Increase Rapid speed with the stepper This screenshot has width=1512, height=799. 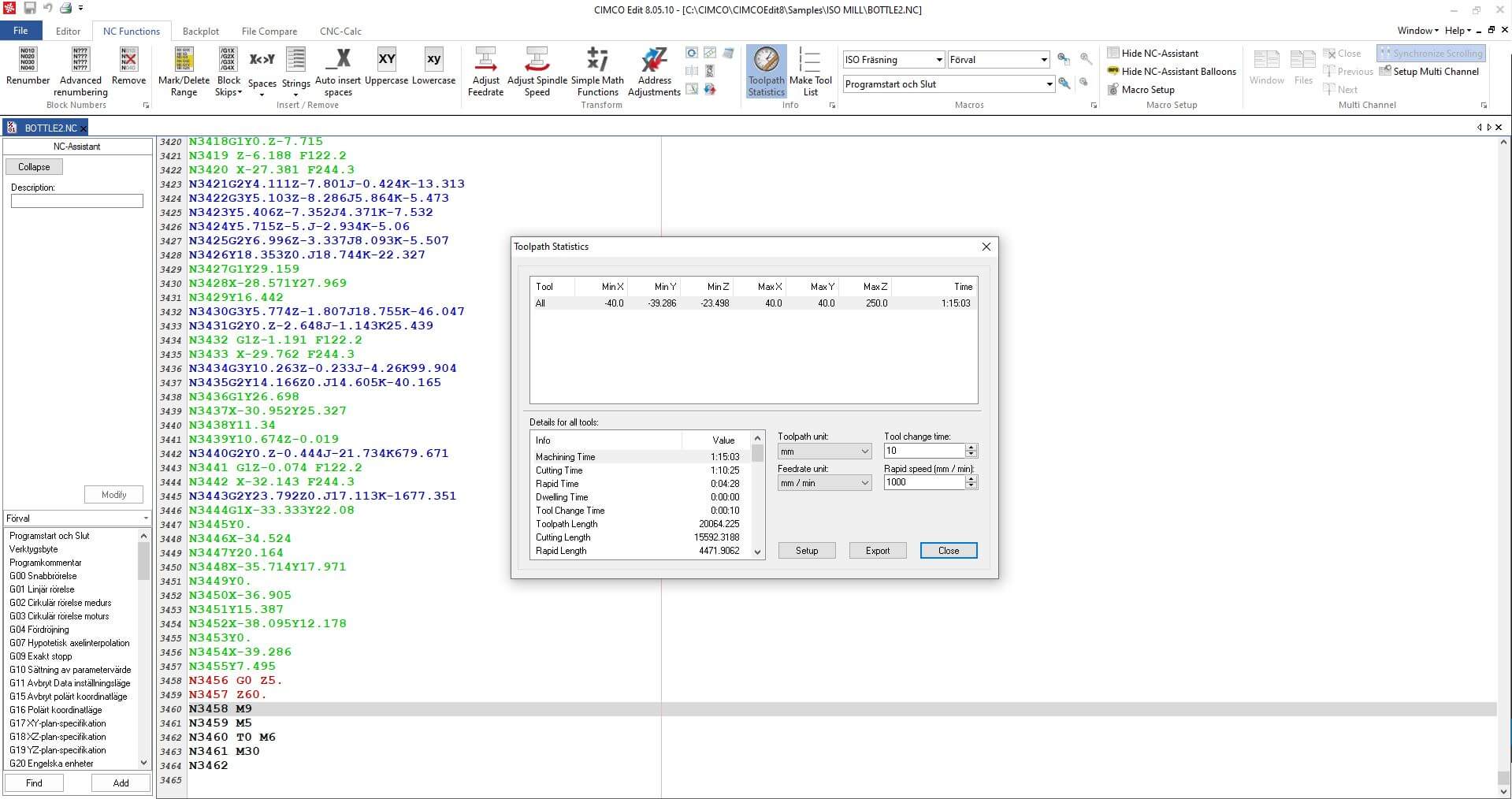(x=972, y=478)
